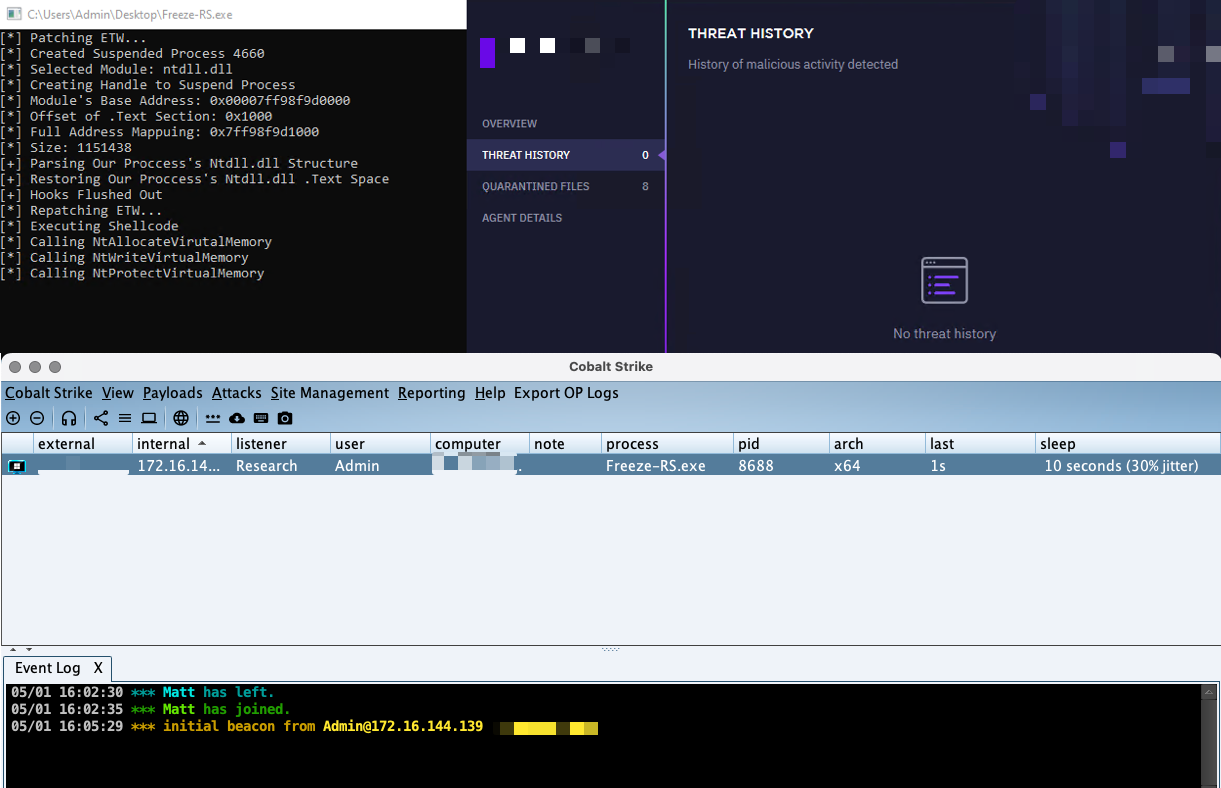
Task: Click the pane split collapse arrows above Event Log
Action: [x=19, y=650]
